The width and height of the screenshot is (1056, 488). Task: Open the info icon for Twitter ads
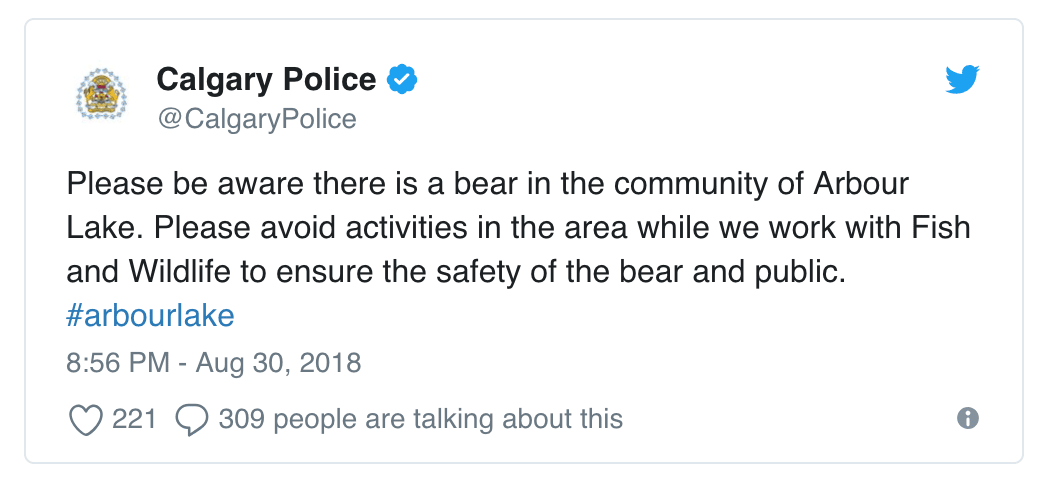click(968, 419)
